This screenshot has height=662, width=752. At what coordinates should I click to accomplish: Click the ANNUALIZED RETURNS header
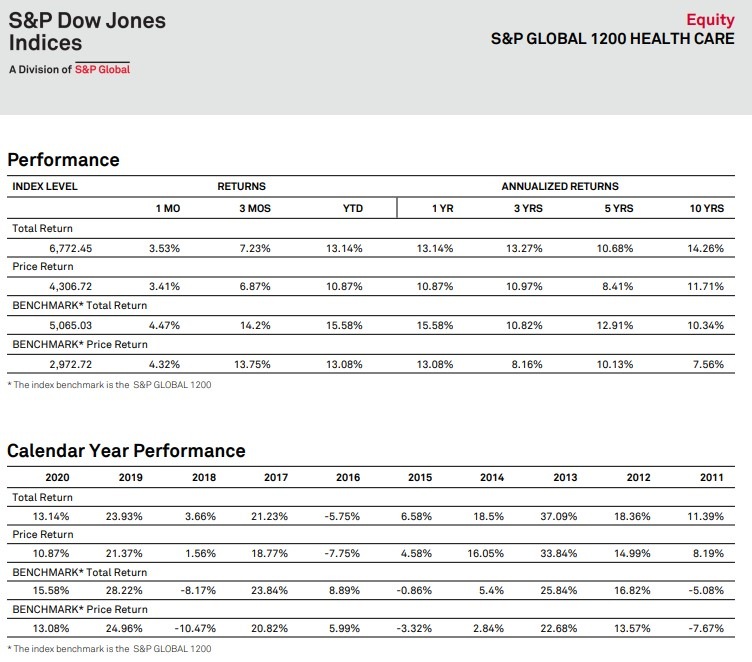pyautogui.click(x=560, y=186)
